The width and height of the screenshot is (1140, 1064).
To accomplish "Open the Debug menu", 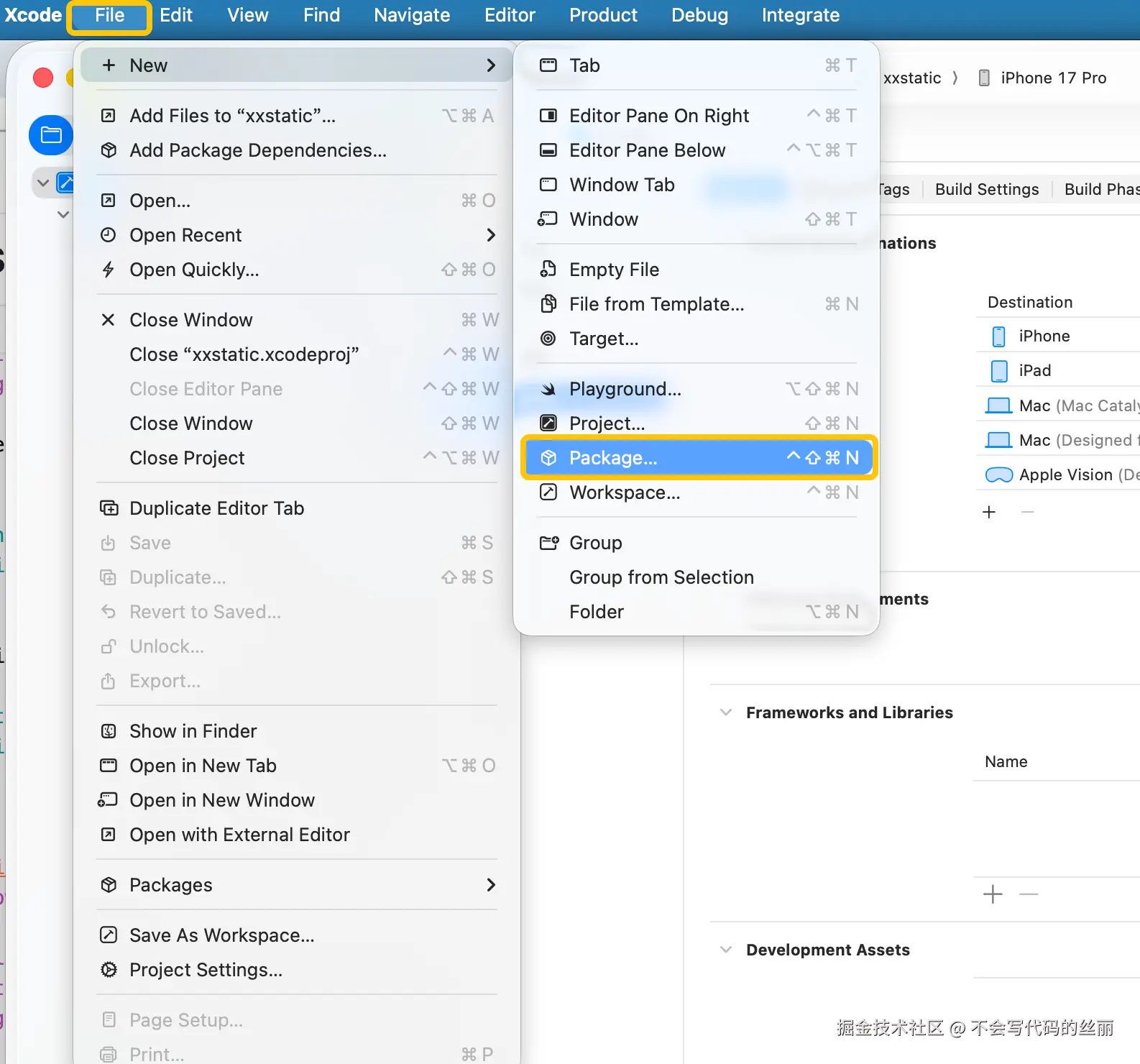I will click(x=699, y=15).
